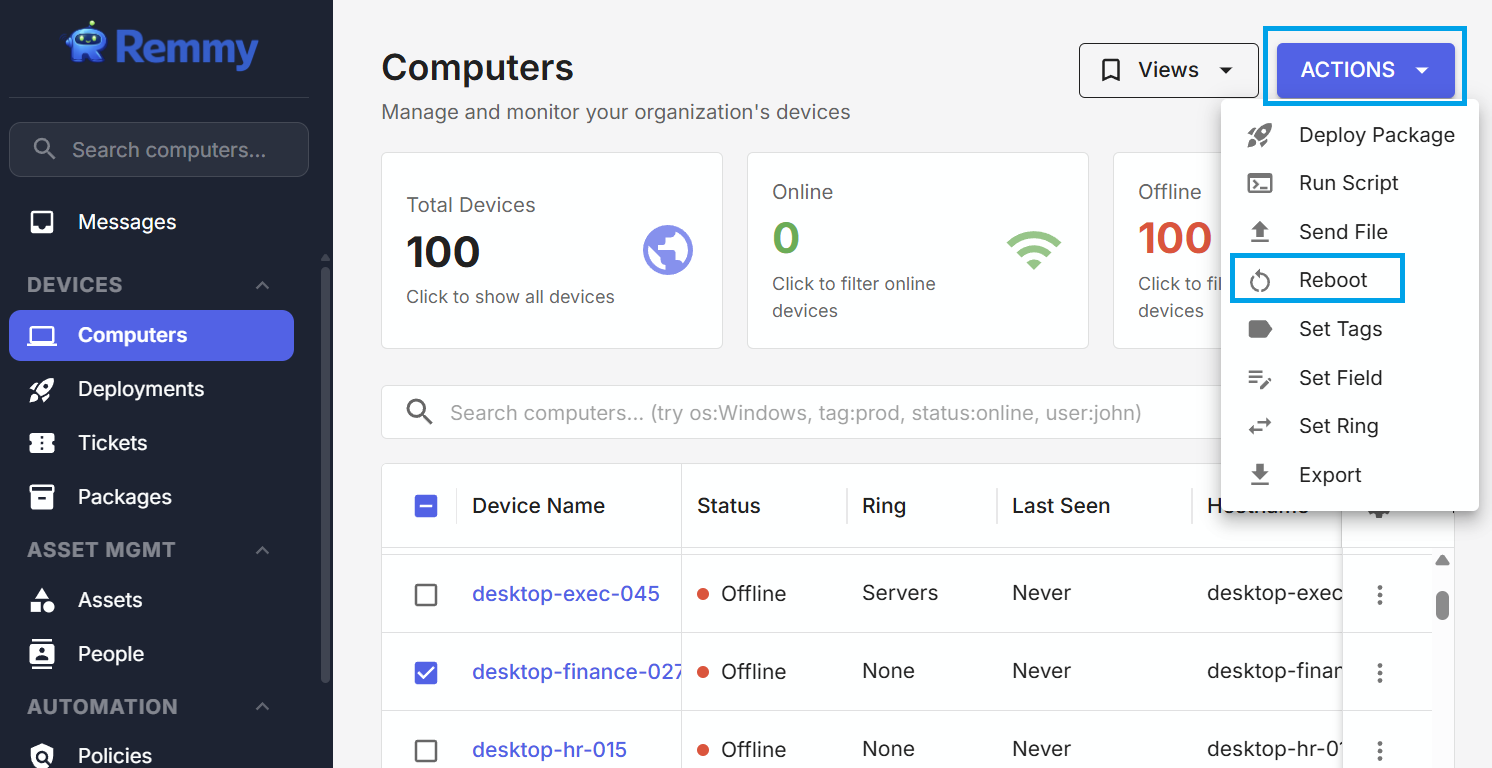Click the Send File upload icon
This screenshot has height=768, width=1492.
pos(1260,232)
